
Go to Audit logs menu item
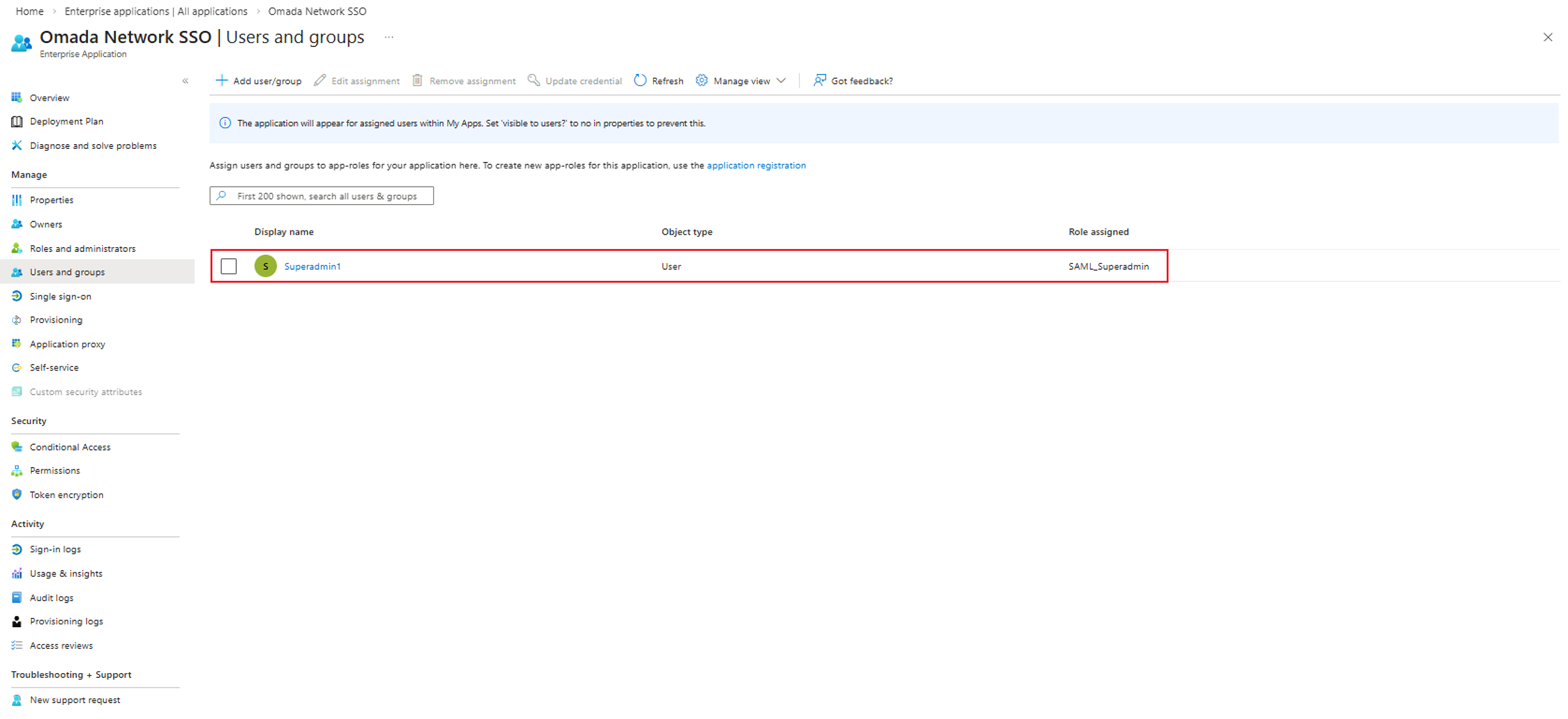pyautogui.click(x=51, y=598)
